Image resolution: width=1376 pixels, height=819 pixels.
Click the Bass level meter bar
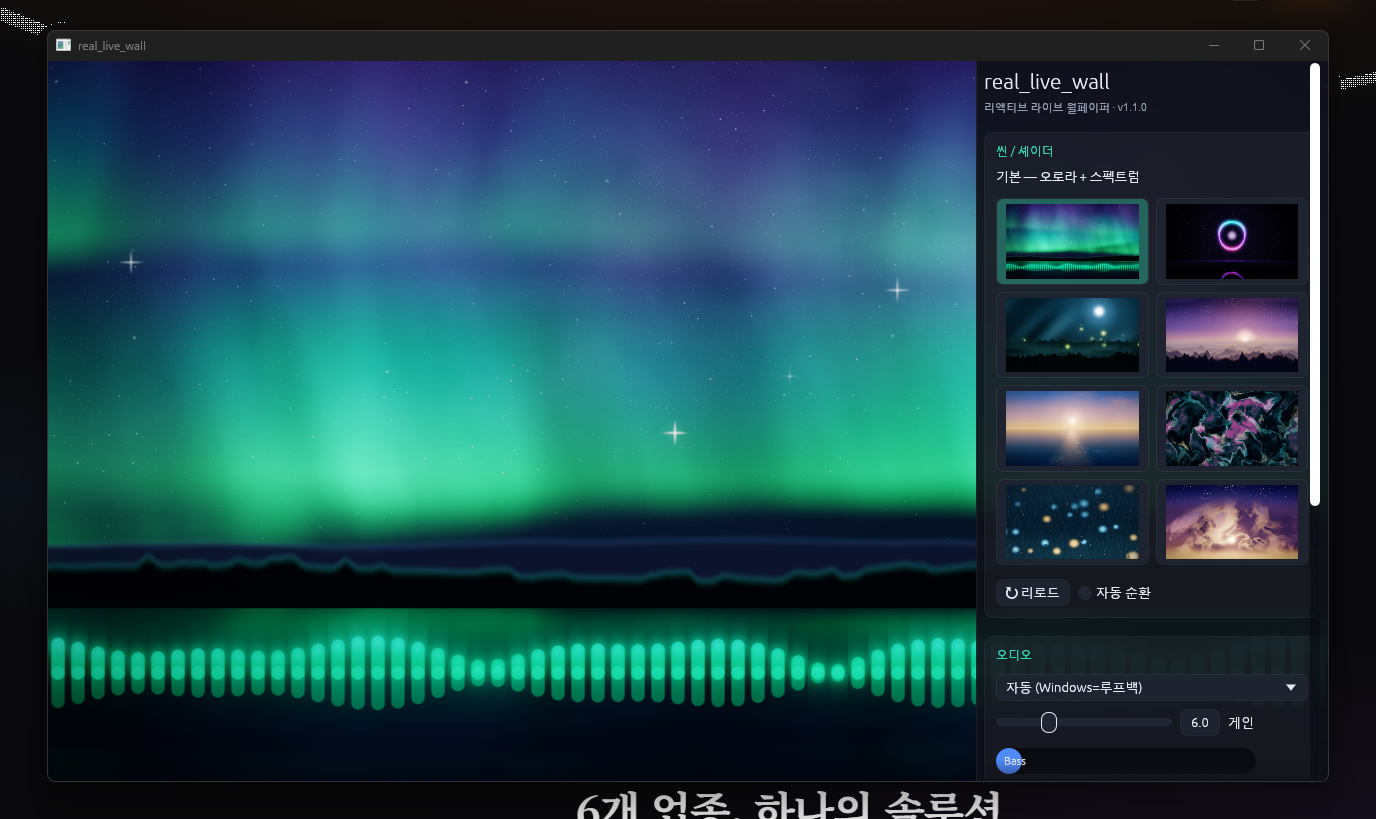[x=1126, y=761]
